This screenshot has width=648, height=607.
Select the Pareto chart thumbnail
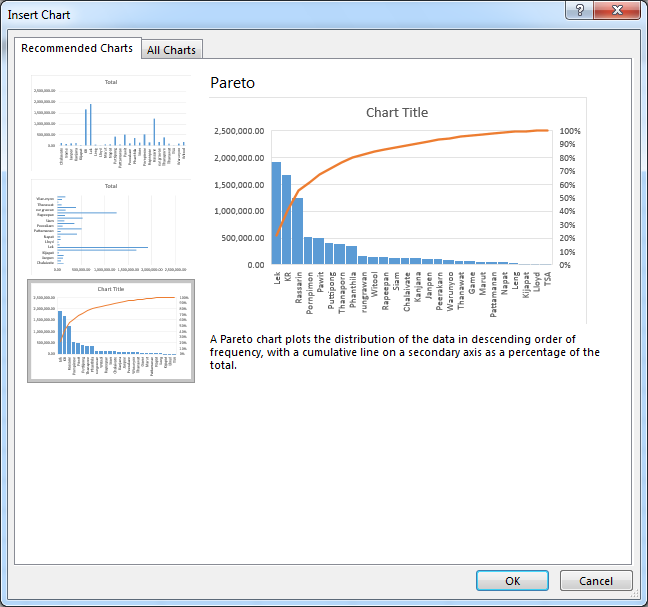111,331
